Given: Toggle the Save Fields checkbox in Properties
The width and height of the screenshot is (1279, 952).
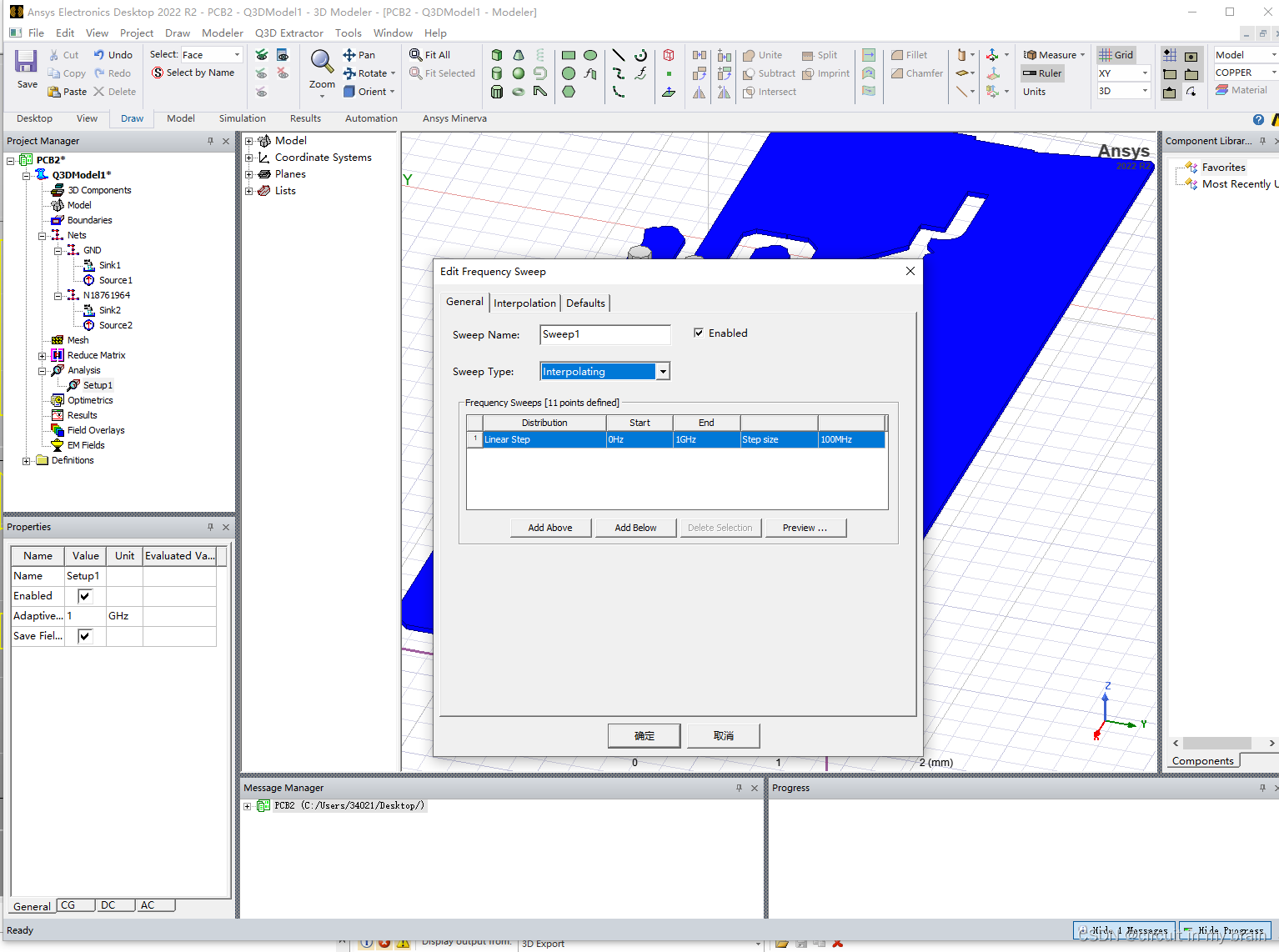Looking at the screenshot, I should pos(84,636).
